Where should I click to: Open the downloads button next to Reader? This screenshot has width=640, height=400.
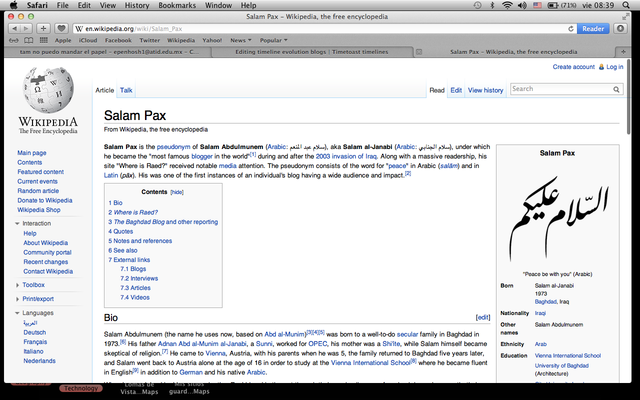(x=620, y=29)
